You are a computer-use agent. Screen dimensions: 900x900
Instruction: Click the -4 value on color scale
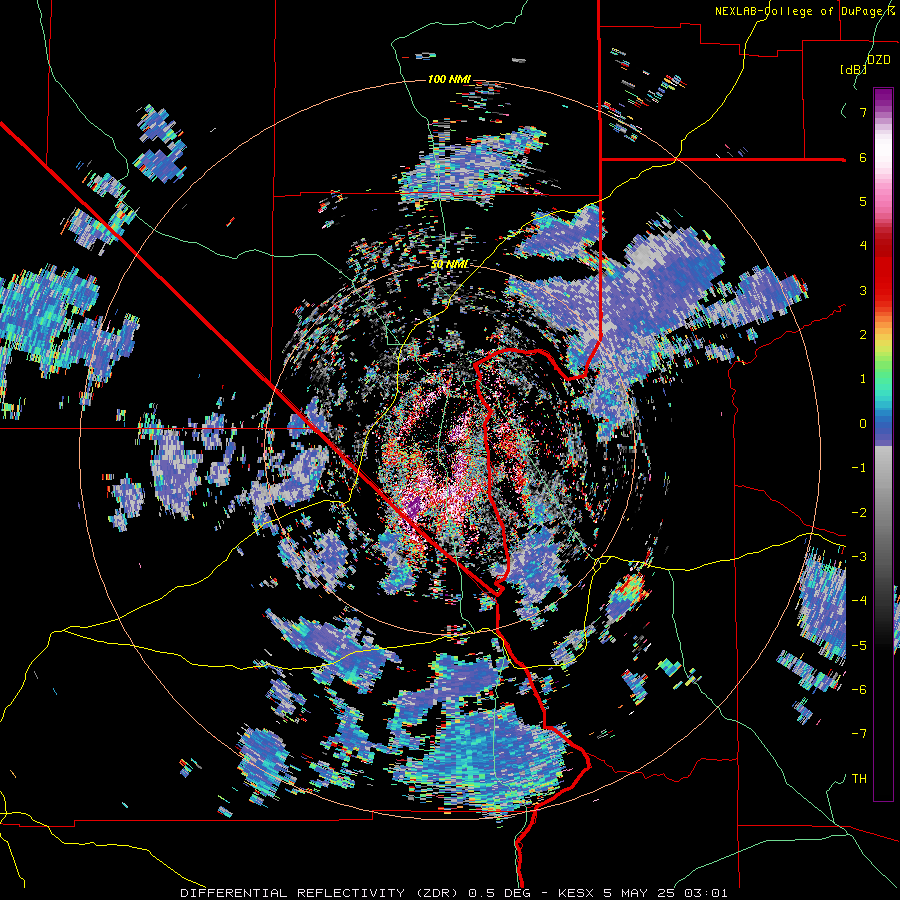pos(859,601)
